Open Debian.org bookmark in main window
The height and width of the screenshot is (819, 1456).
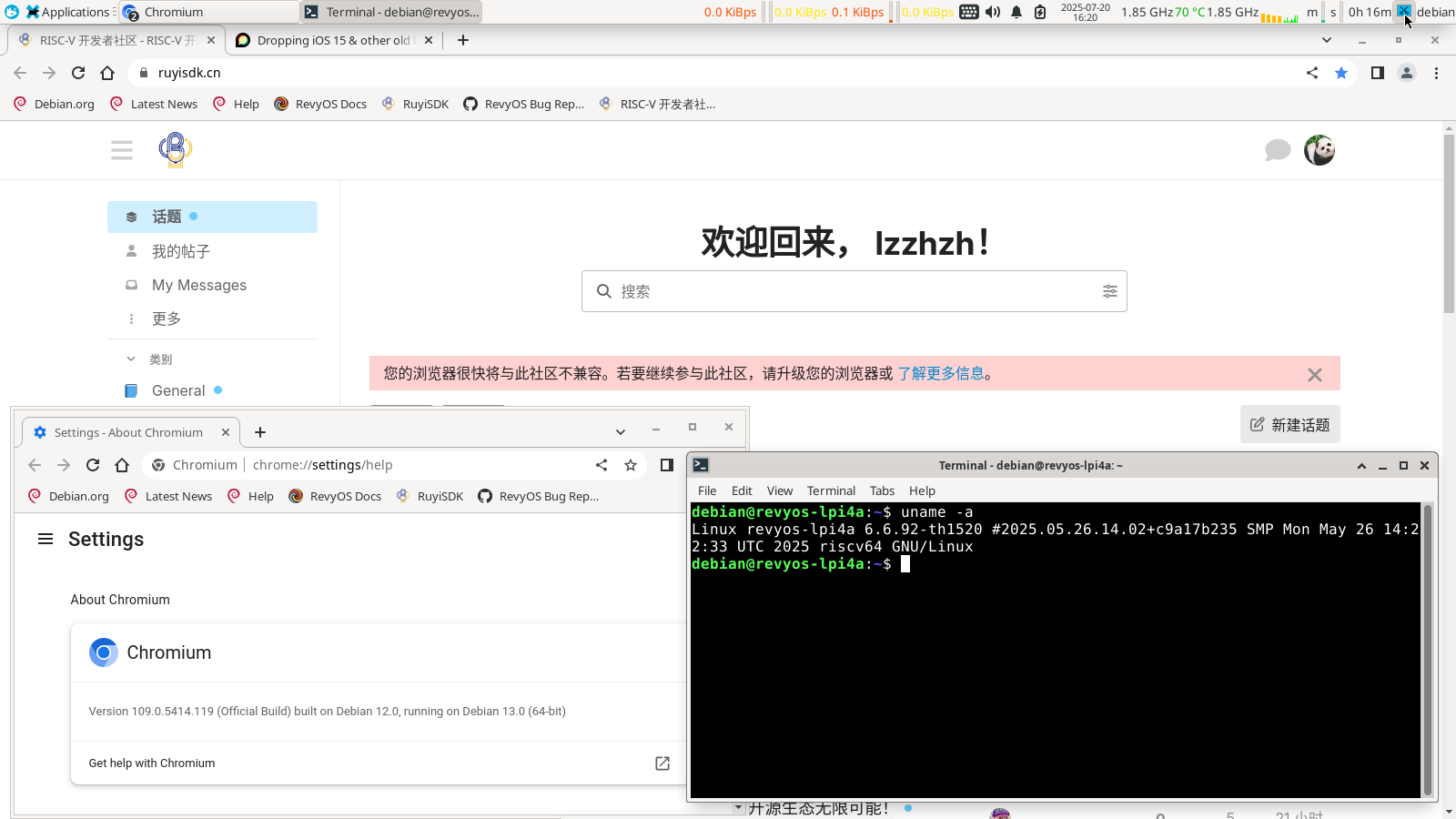pyautogui.click(x=54, y=104)
